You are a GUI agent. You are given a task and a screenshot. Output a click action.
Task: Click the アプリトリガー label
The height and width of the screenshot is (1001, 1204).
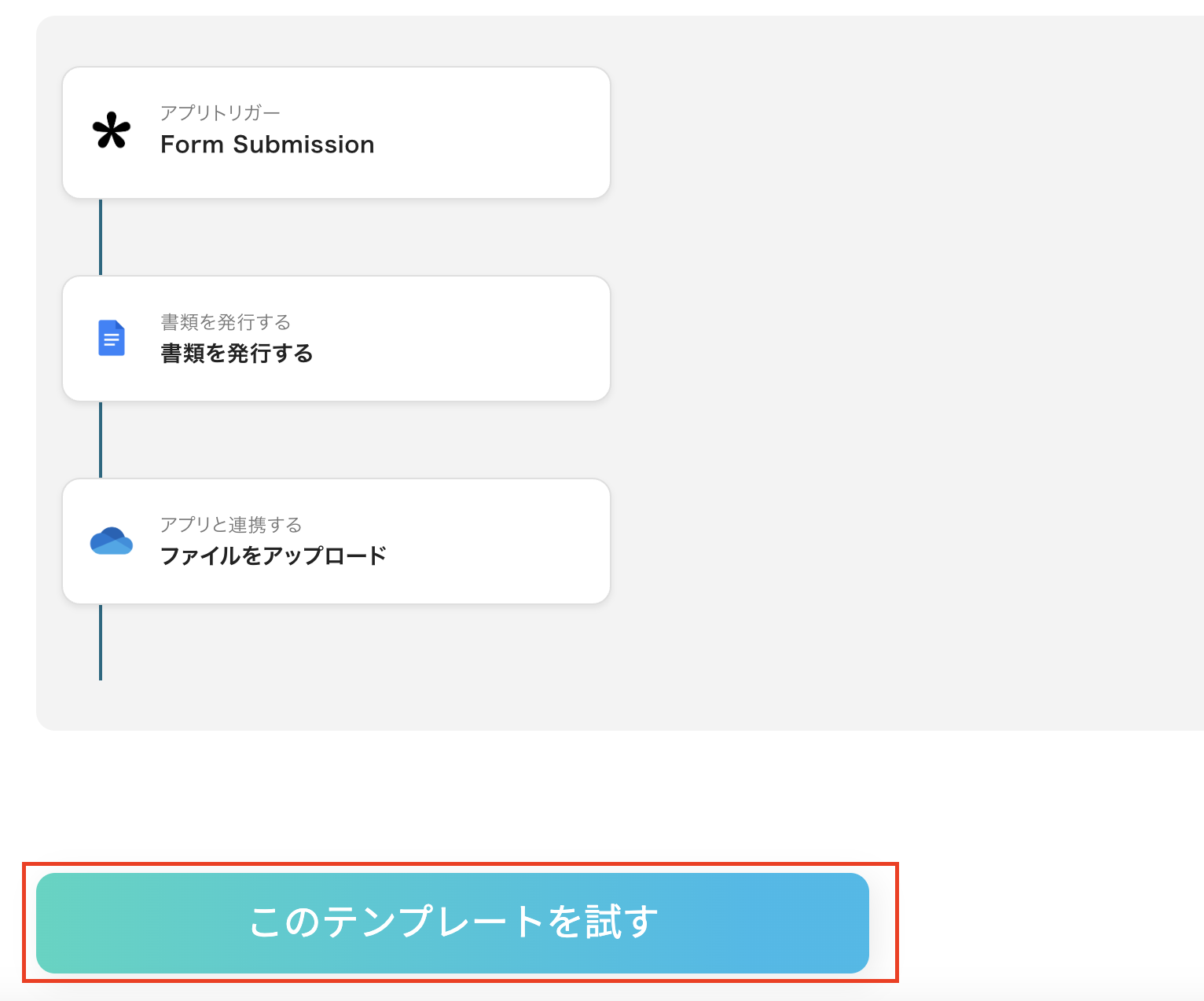pyautogui.click(x=220, y=113)
